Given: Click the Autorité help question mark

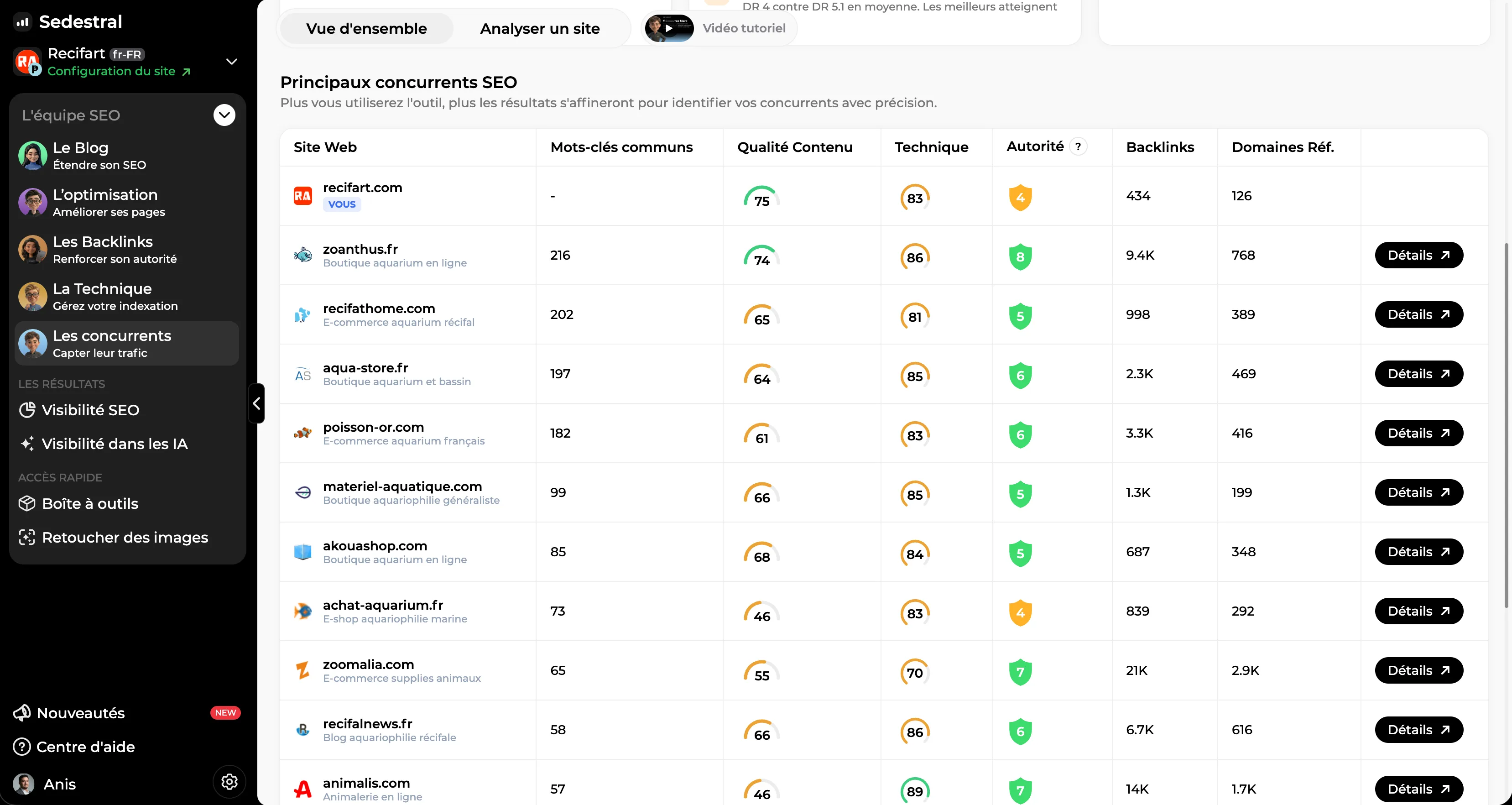Looking at the screenshot, I should point(1078,147).
